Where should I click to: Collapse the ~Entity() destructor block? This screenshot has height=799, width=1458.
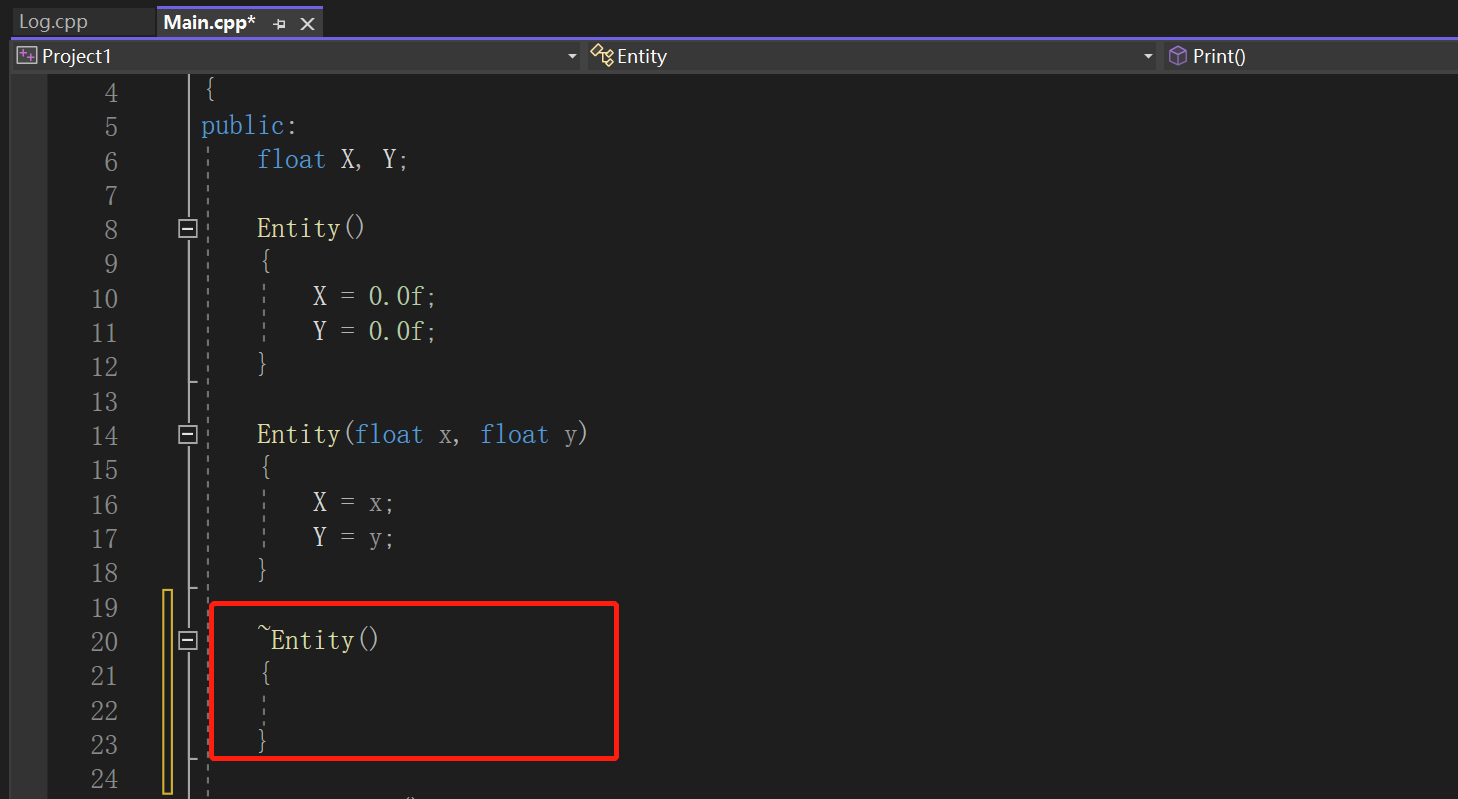click(x=187, y=641)
